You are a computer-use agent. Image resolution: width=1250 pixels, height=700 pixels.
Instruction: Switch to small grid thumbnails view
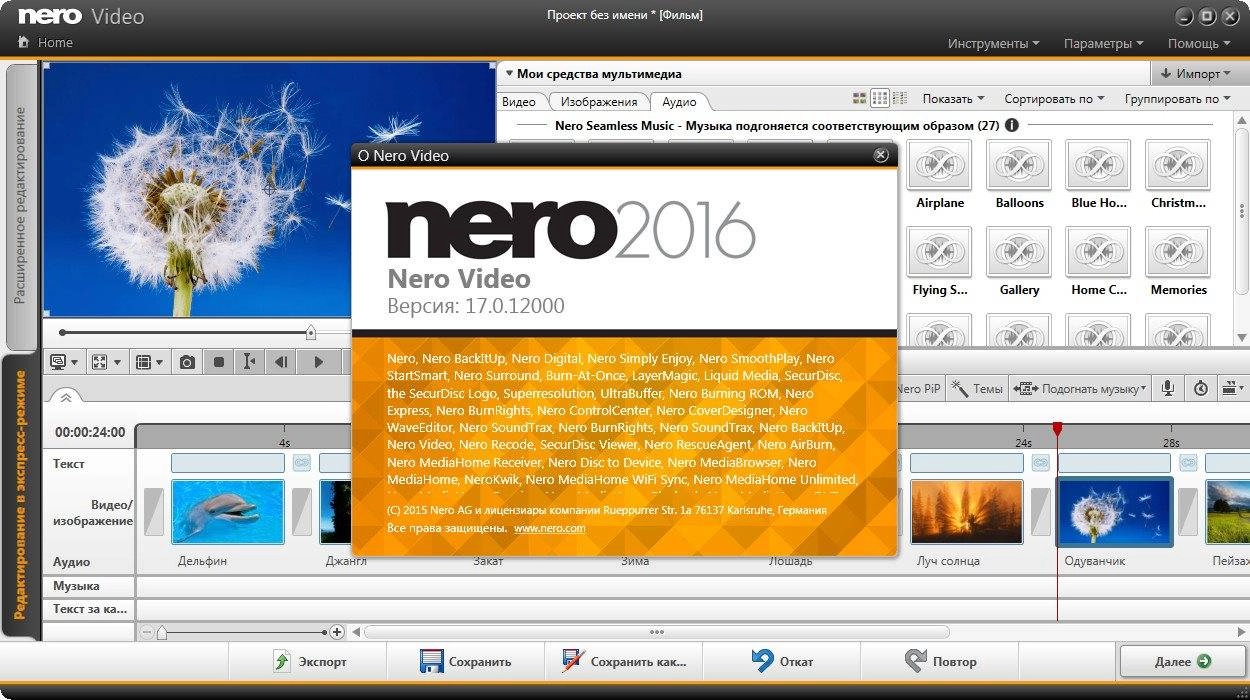click(879, 98)
